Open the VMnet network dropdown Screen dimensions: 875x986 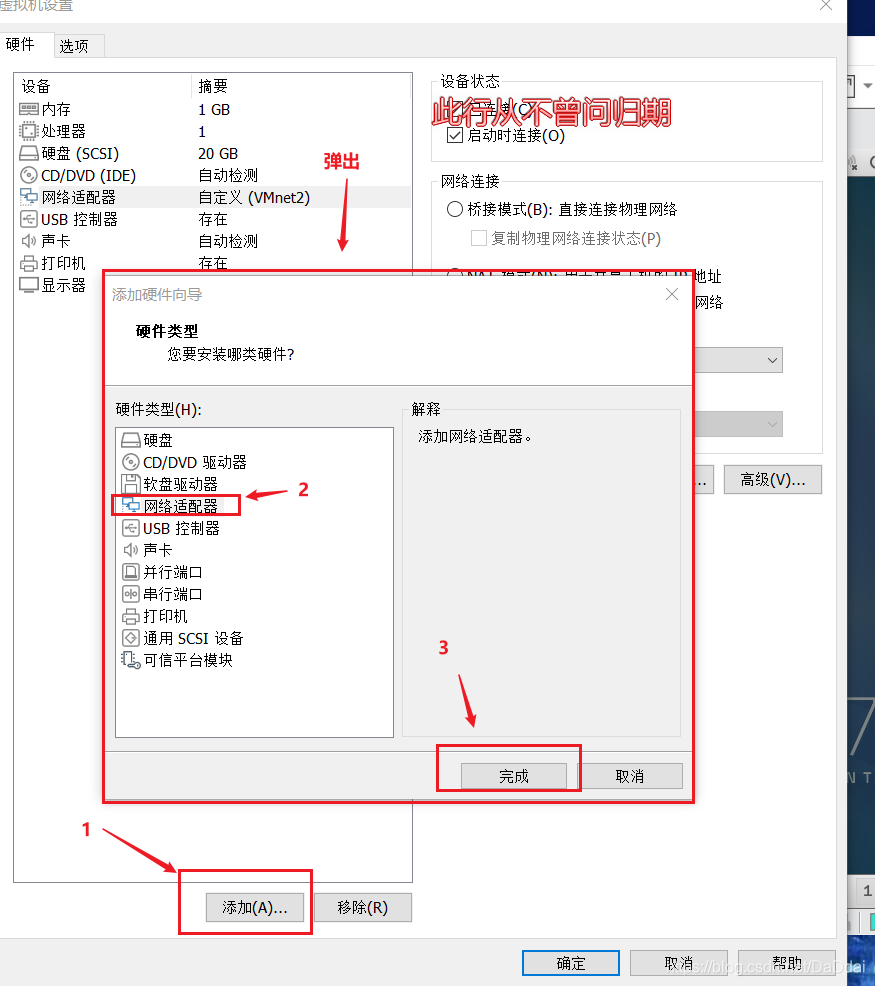[770, 359]
